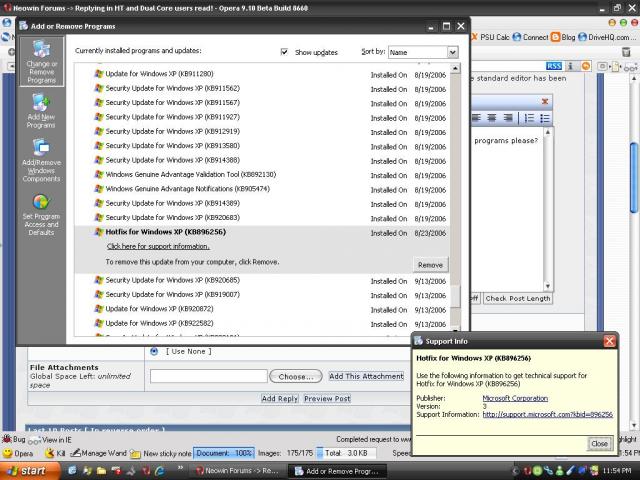The image size is (640, 480).
Task: Click red X on Support Info window
Action: click(609, 341)
